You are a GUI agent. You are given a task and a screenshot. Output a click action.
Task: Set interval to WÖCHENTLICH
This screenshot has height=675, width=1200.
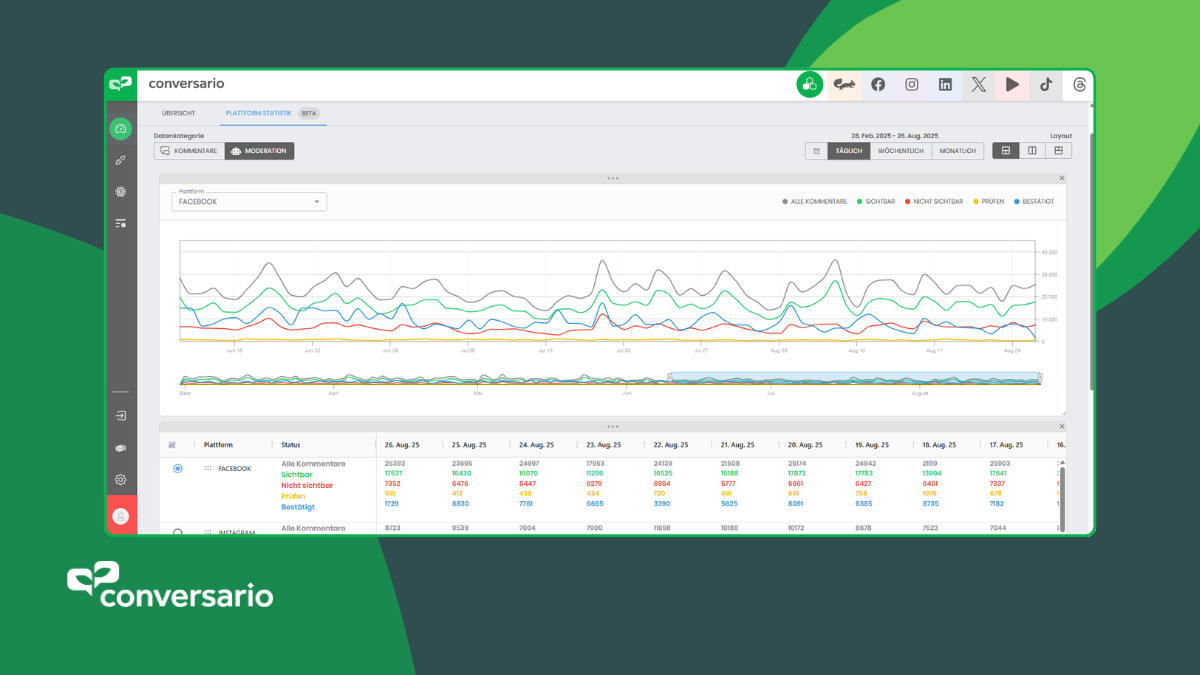[x=901, y=151]
